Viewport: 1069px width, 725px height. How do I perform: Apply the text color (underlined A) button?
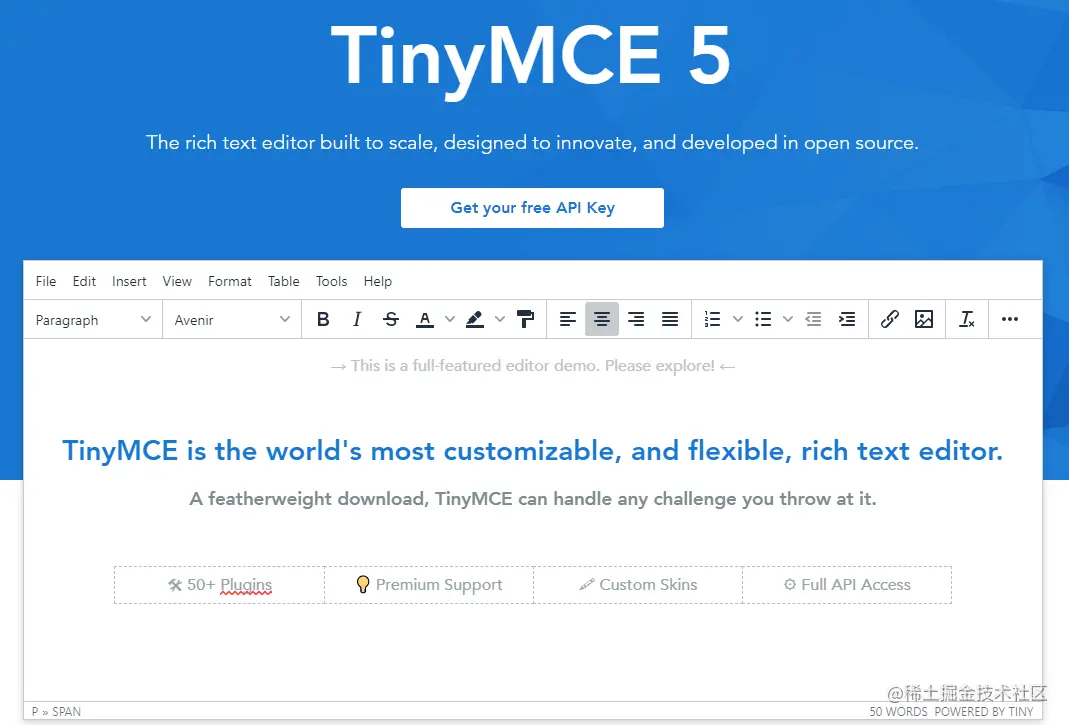(425, 319)
